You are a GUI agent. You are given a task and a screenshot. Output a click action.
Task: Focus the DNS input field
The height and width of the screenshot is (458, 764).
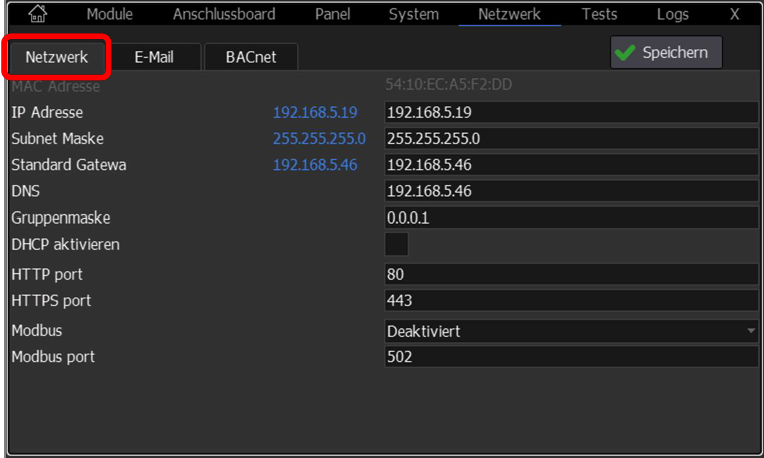click(570, 190)
